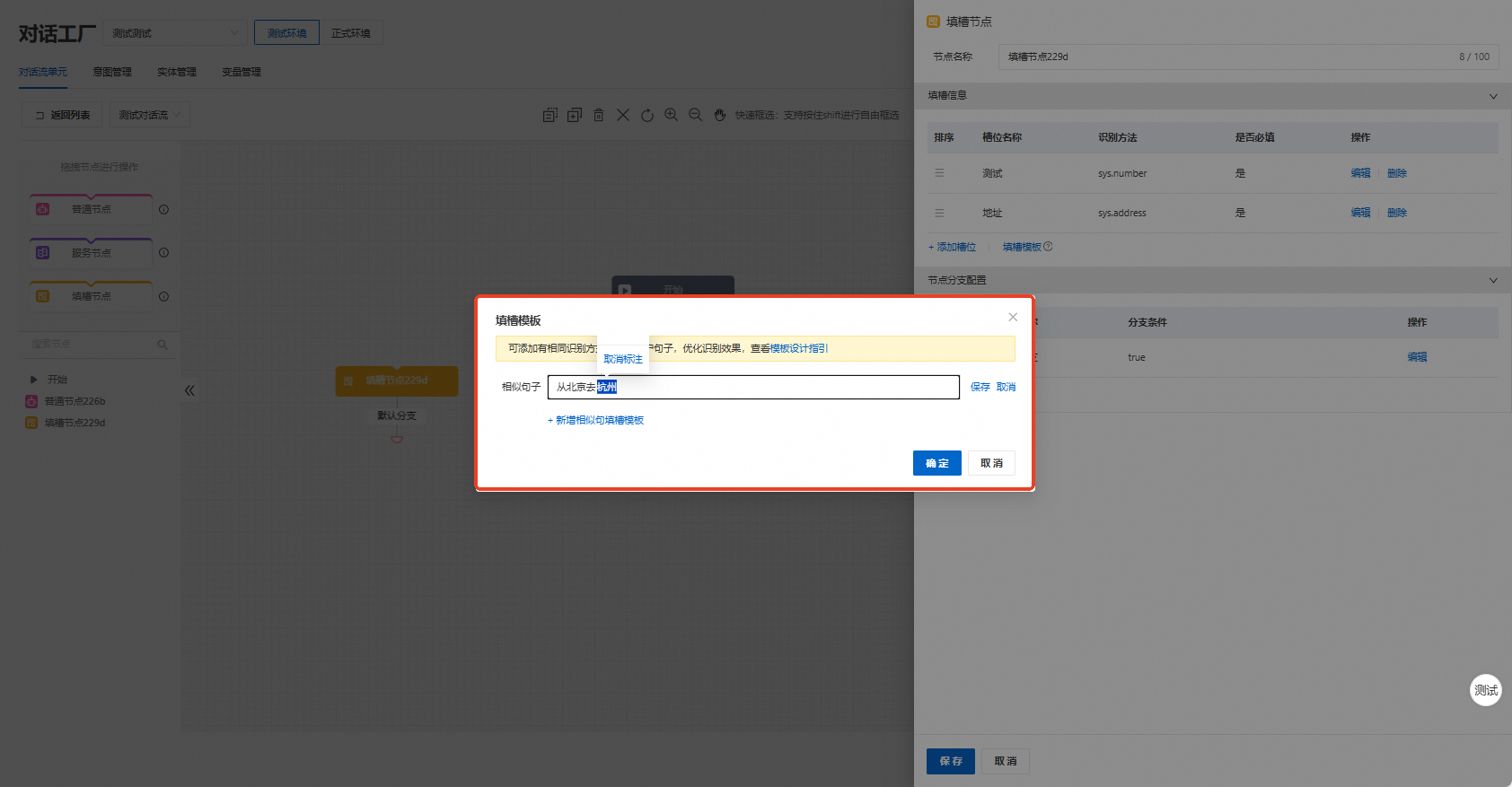The height and width of the screenshot is (787, 1512).
Task: Open 变量管理 tab
Action: [x=242, y=72]
